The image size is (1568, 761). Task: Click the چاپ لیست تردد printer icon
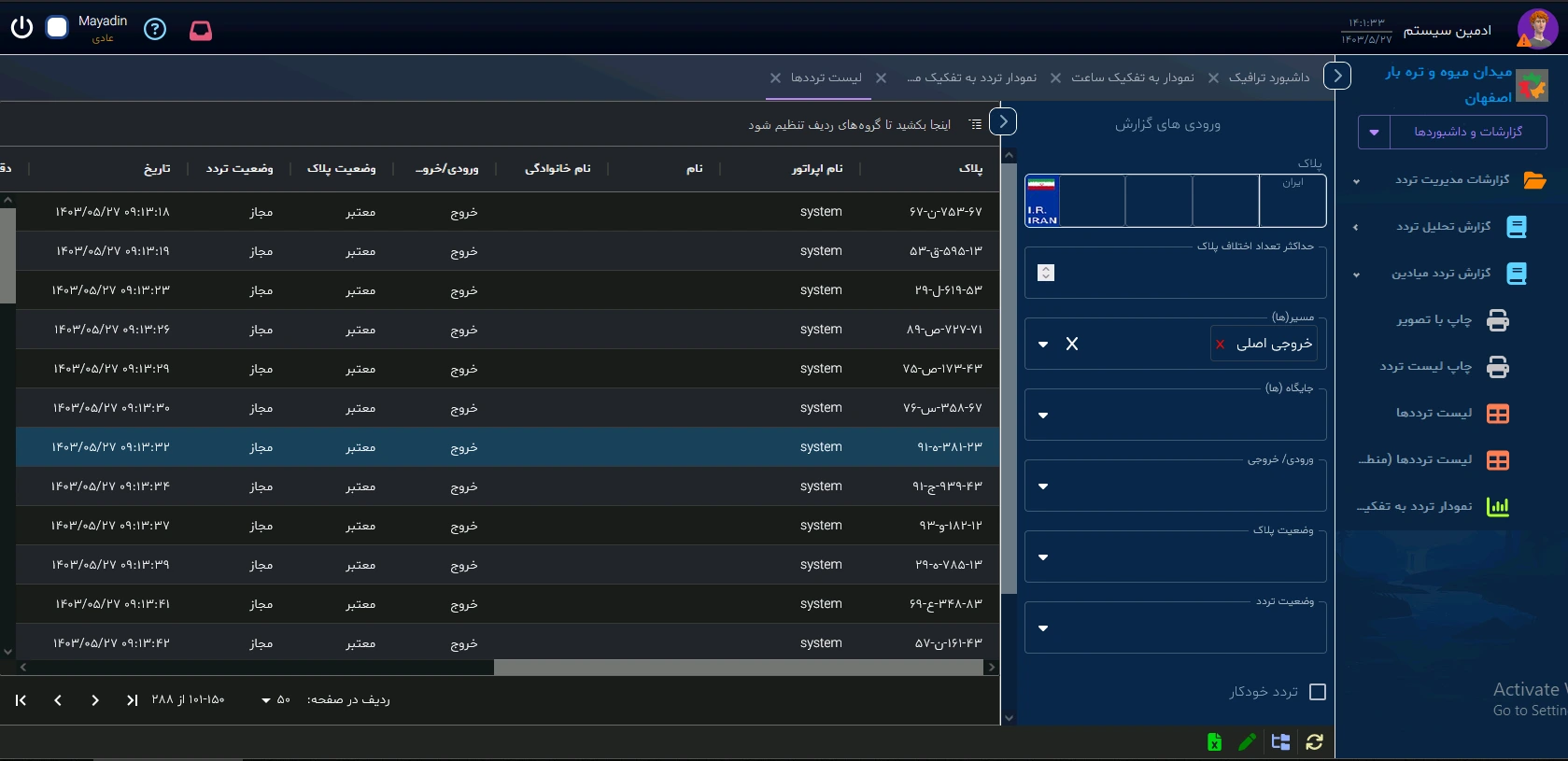click(x=1498, y=367)
